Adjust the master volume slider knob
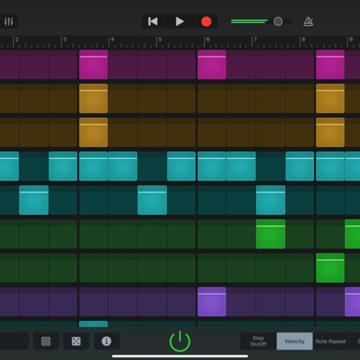Screen dimensions: 360x360 coord(278,22)
